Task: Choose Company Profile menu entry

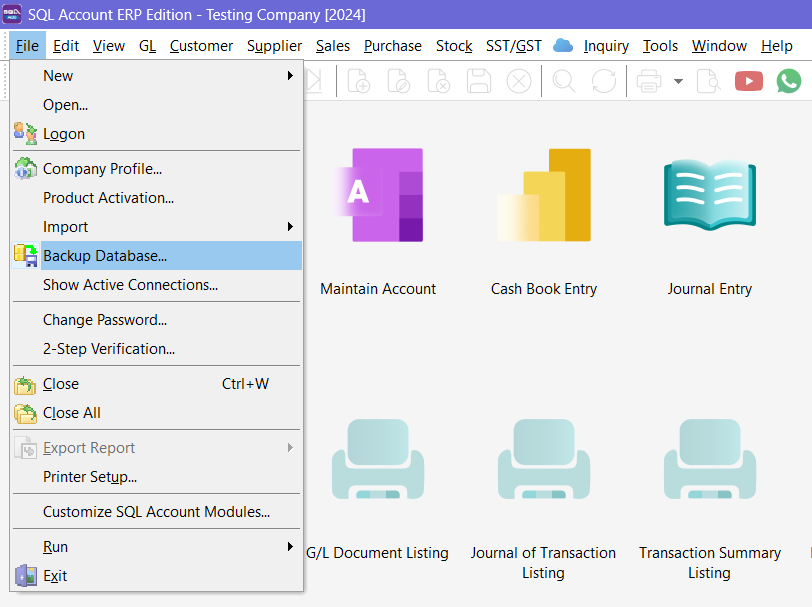Action: pos(102,169)
